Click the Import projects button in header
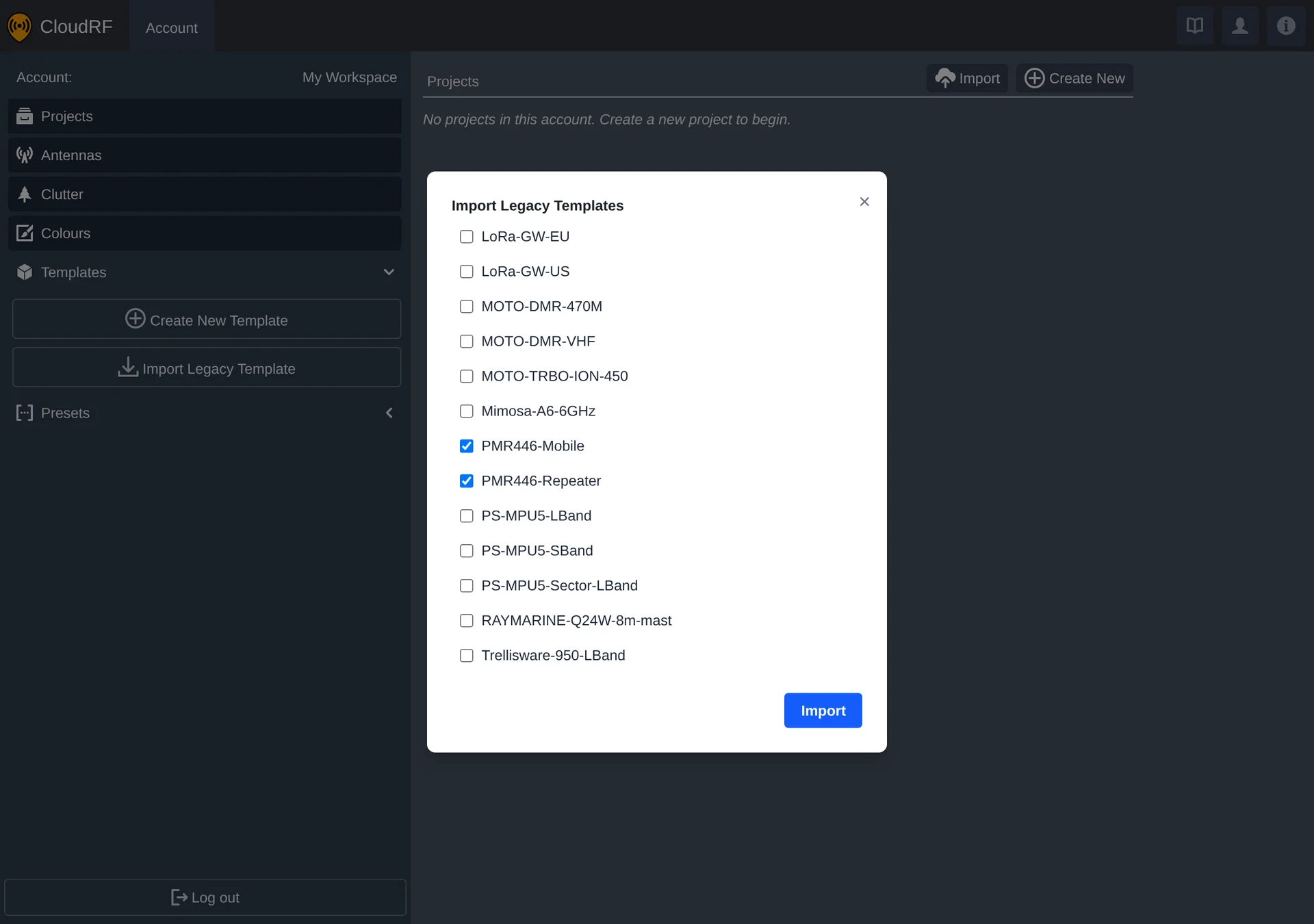This screenshot has width=1314, height=924. click(x=967, y=78)
